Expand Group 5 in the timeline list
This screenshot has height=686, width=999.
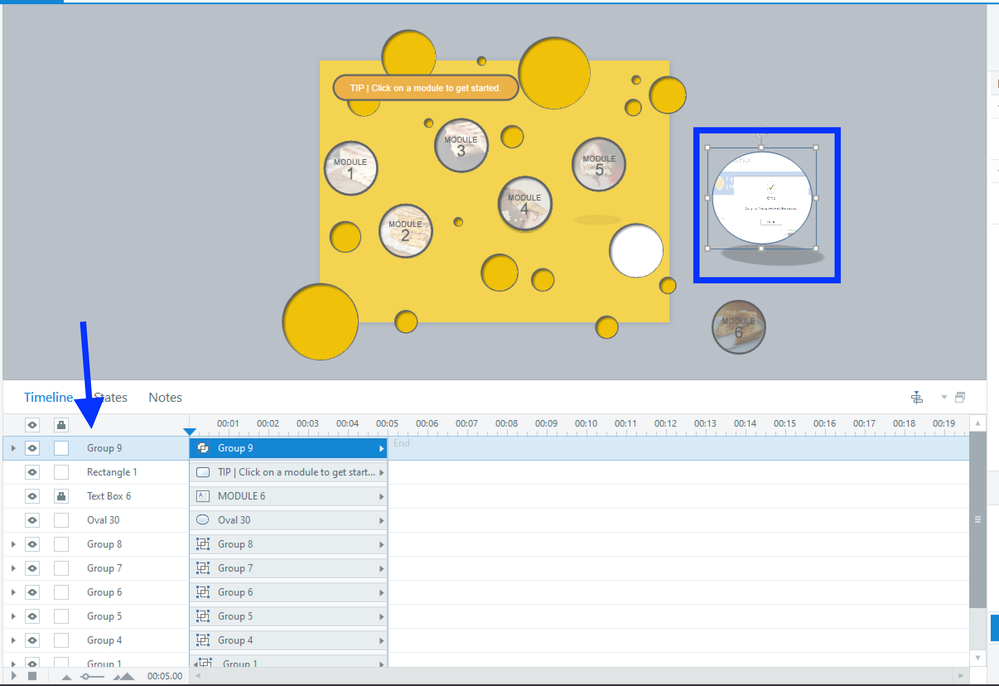pos(13,617)
